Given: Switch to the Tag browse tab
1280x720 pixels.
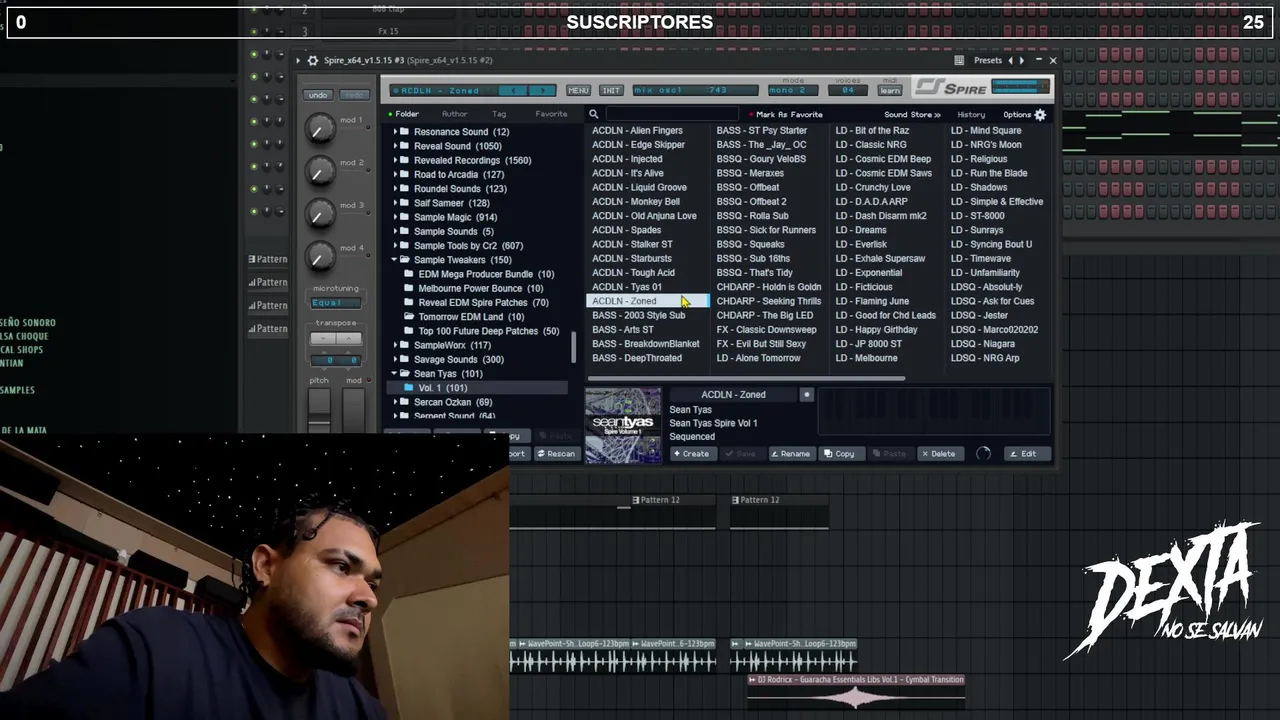Looking at the screenshot, I should point(499,114).
